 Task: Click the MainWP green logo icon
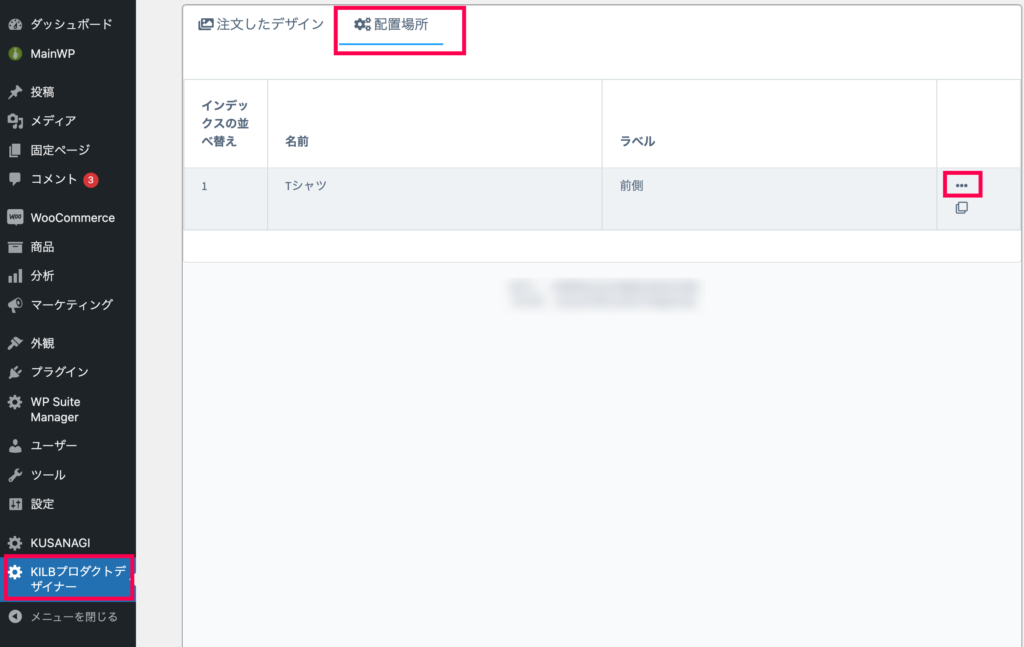point(15,54)
